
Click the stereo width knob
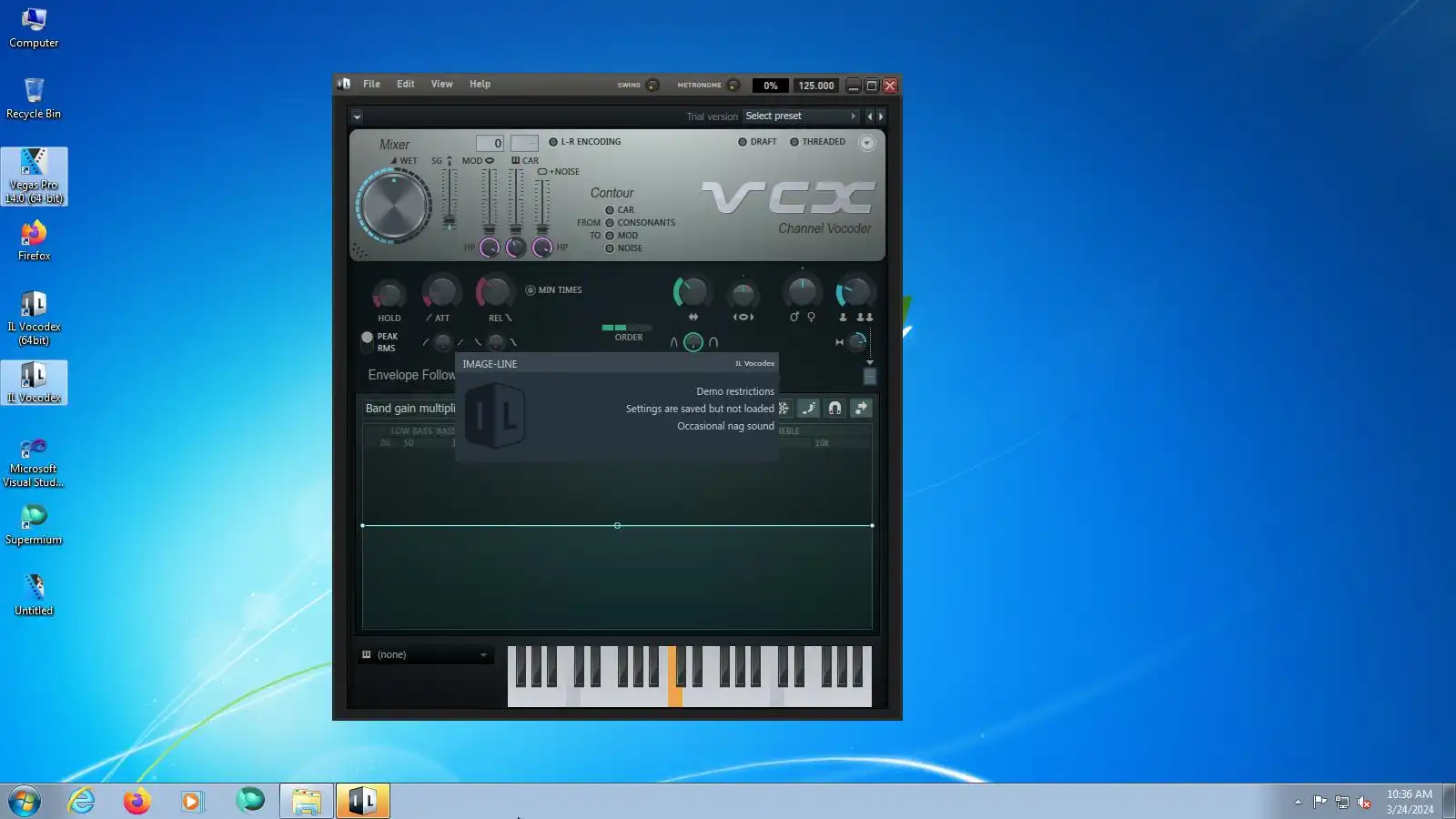tap(743, 294)
